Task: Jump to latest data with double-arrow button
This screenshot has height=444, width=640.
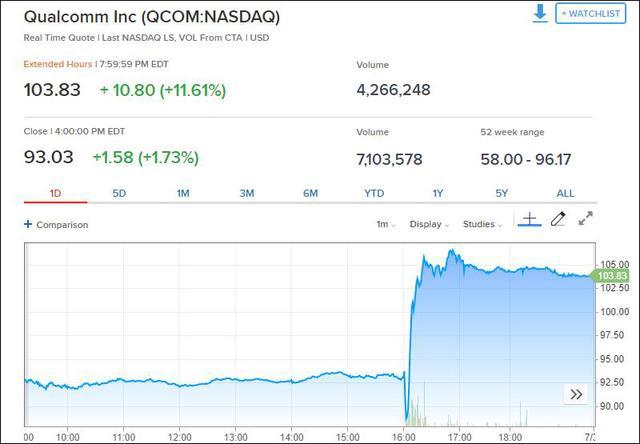Action: pos(576,394)
